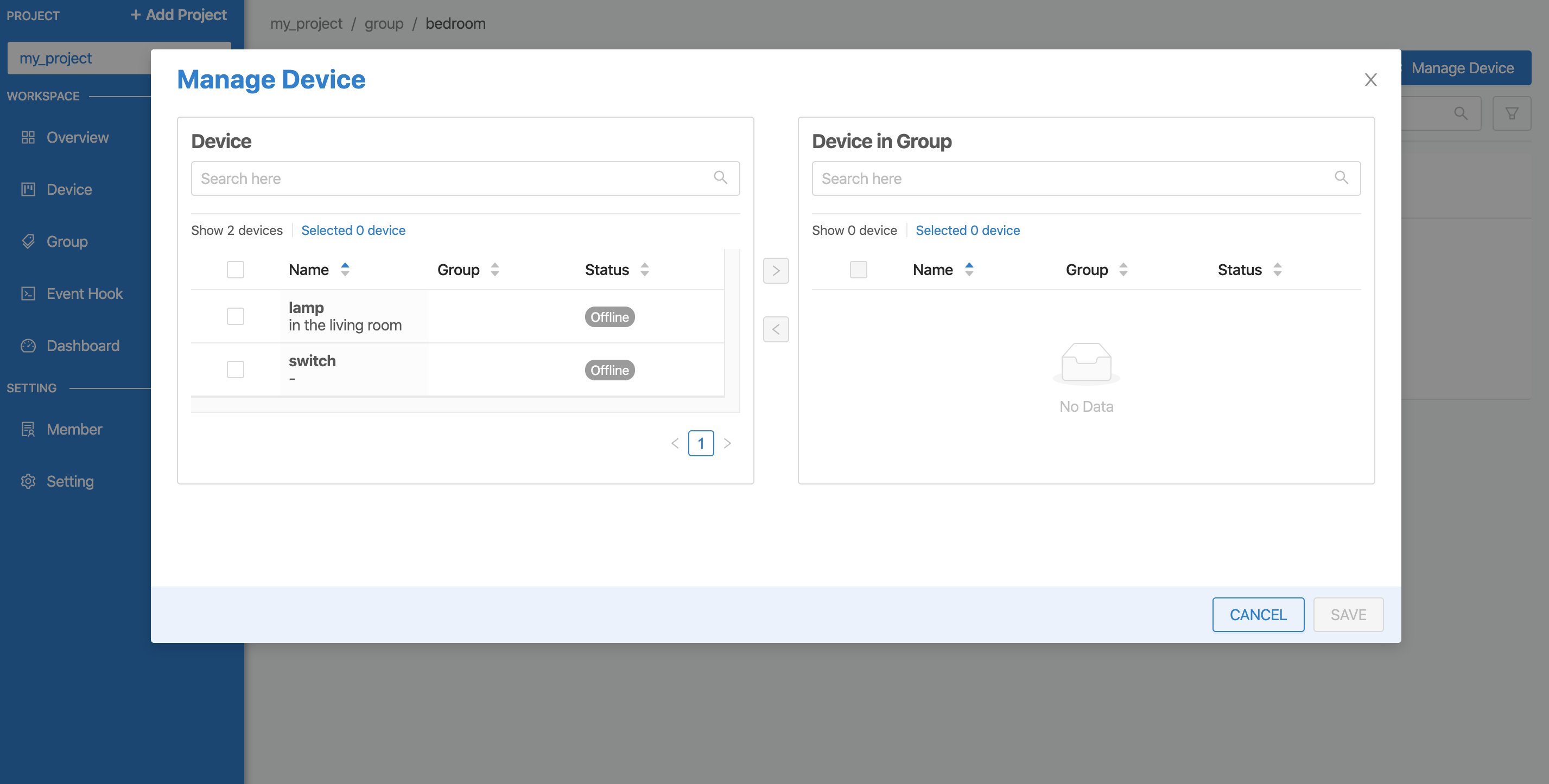Open Event Hook page in sidebar
Screen dimensions: 1549x784
coord(85,294)
